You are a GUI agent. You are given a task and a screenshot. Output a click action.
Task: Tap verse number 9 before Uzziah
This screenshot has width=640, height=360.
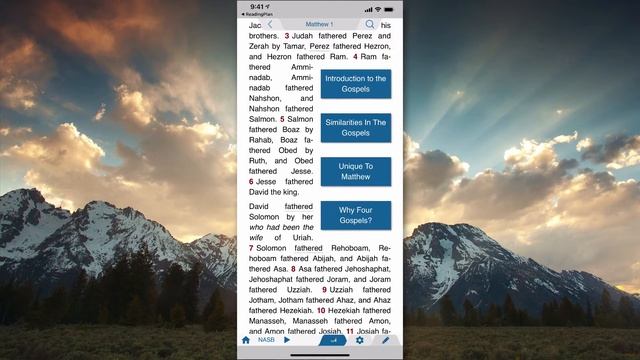tap(324, 290)
